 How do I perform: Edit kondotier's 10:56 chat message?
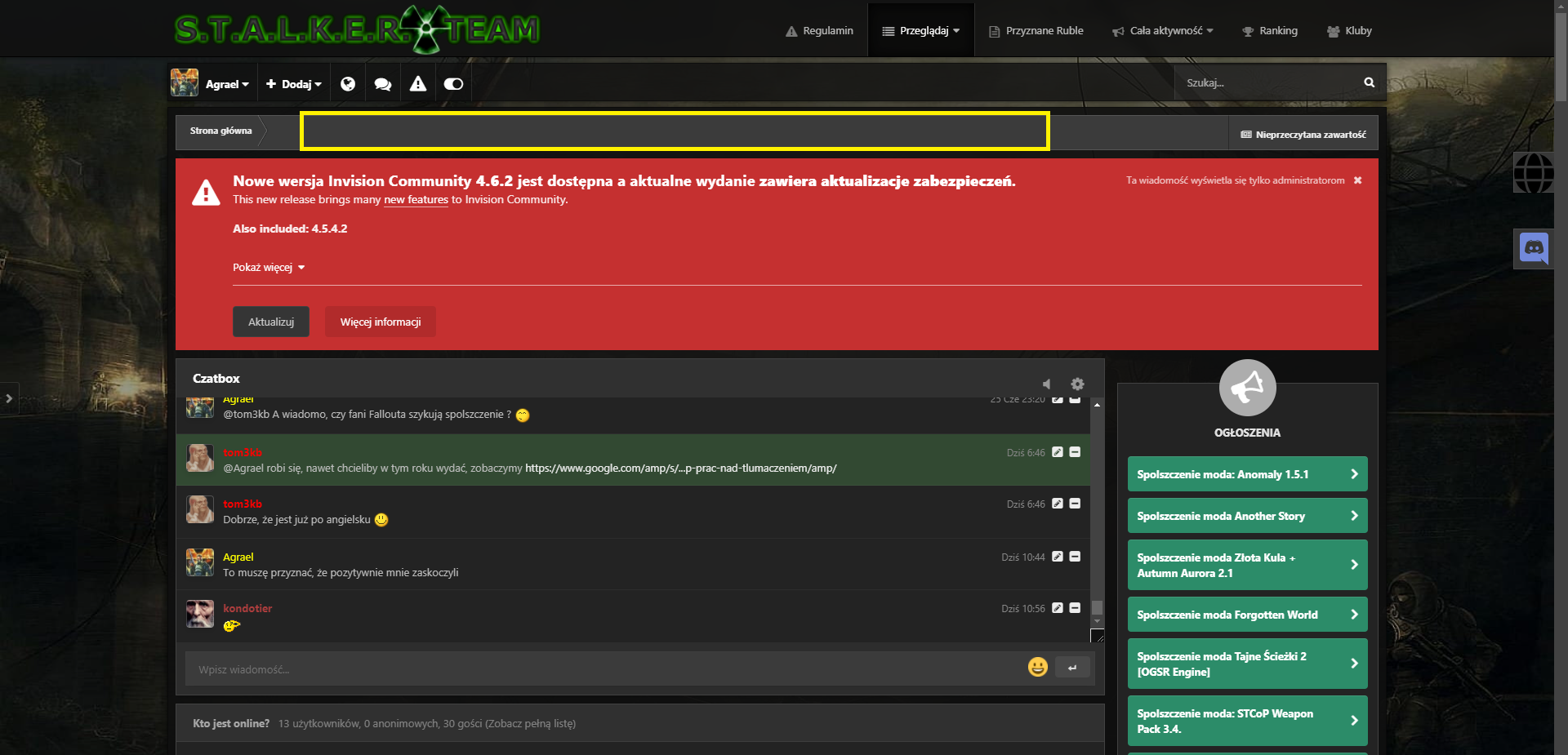(1058, 607)
